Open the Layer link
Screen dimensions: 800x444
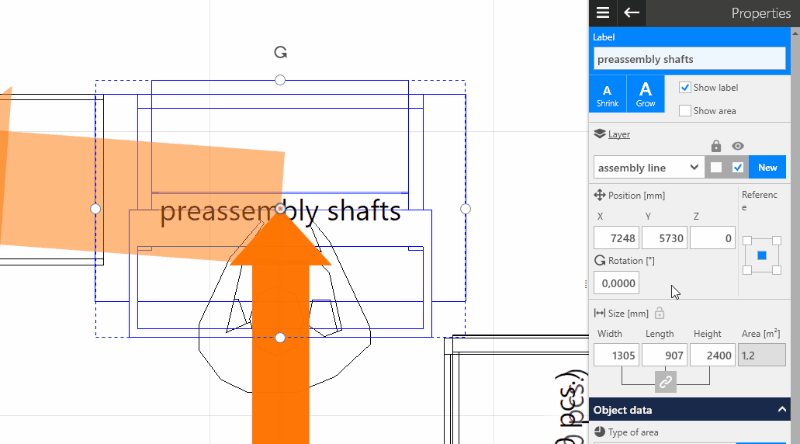619,134
